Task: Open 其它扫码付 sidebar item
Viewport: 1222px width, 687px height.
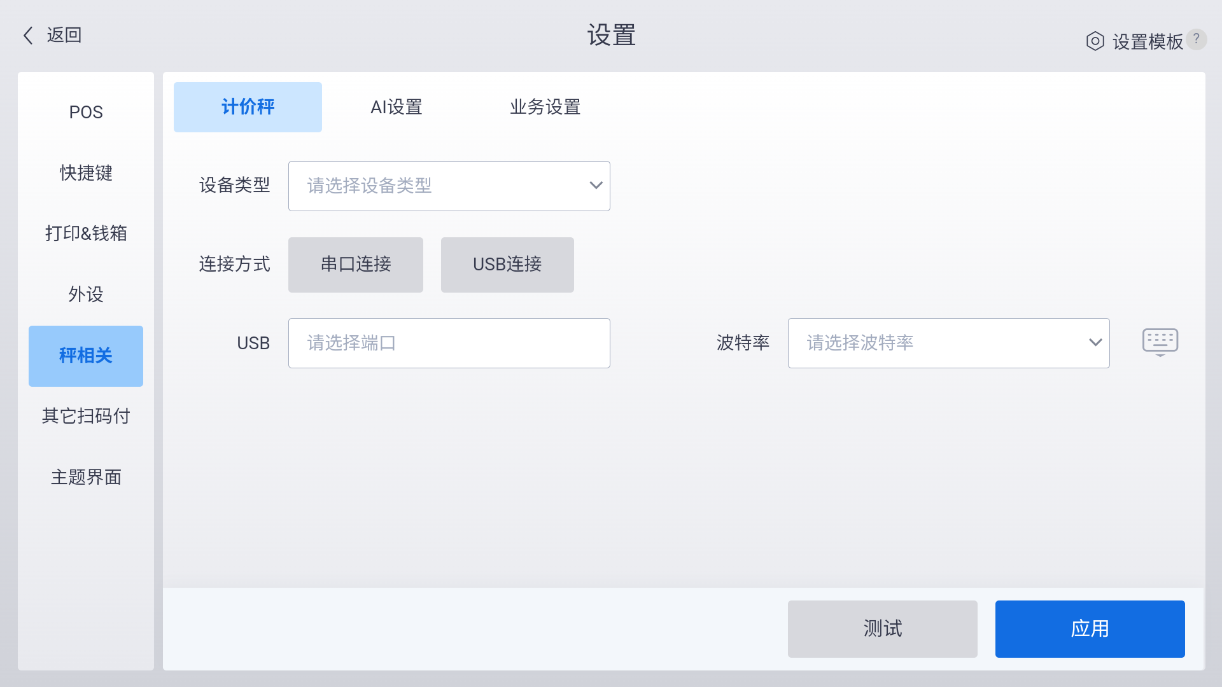Action: [86, 416]
